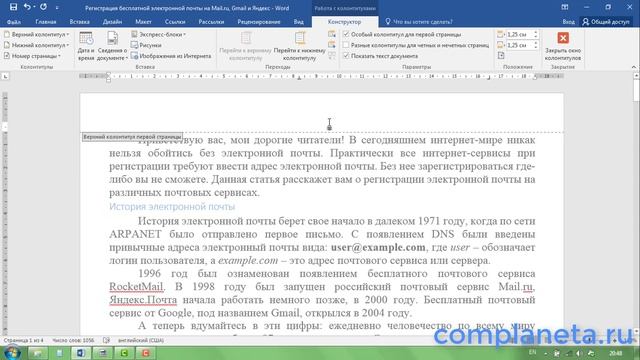The image size is (640, 360).
Task: Insert Дата и время
Action: tap(86, 46)
